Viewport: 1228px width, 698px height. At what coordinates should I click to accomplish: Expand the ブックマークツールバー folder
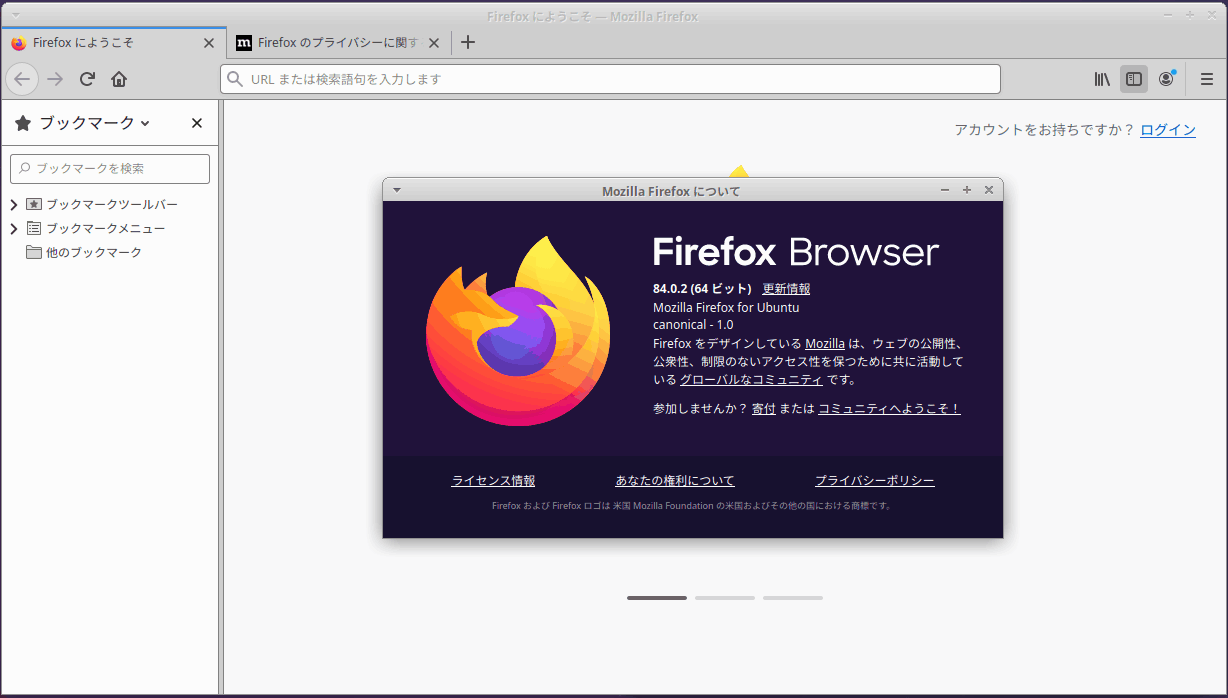pos(14,204)
